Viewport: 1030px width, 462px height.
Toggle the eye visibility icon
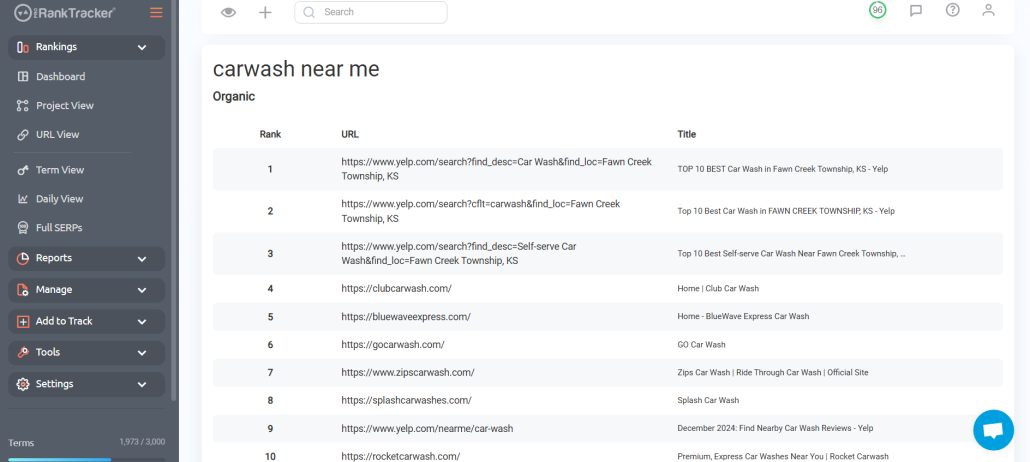(x=228, y=12)
